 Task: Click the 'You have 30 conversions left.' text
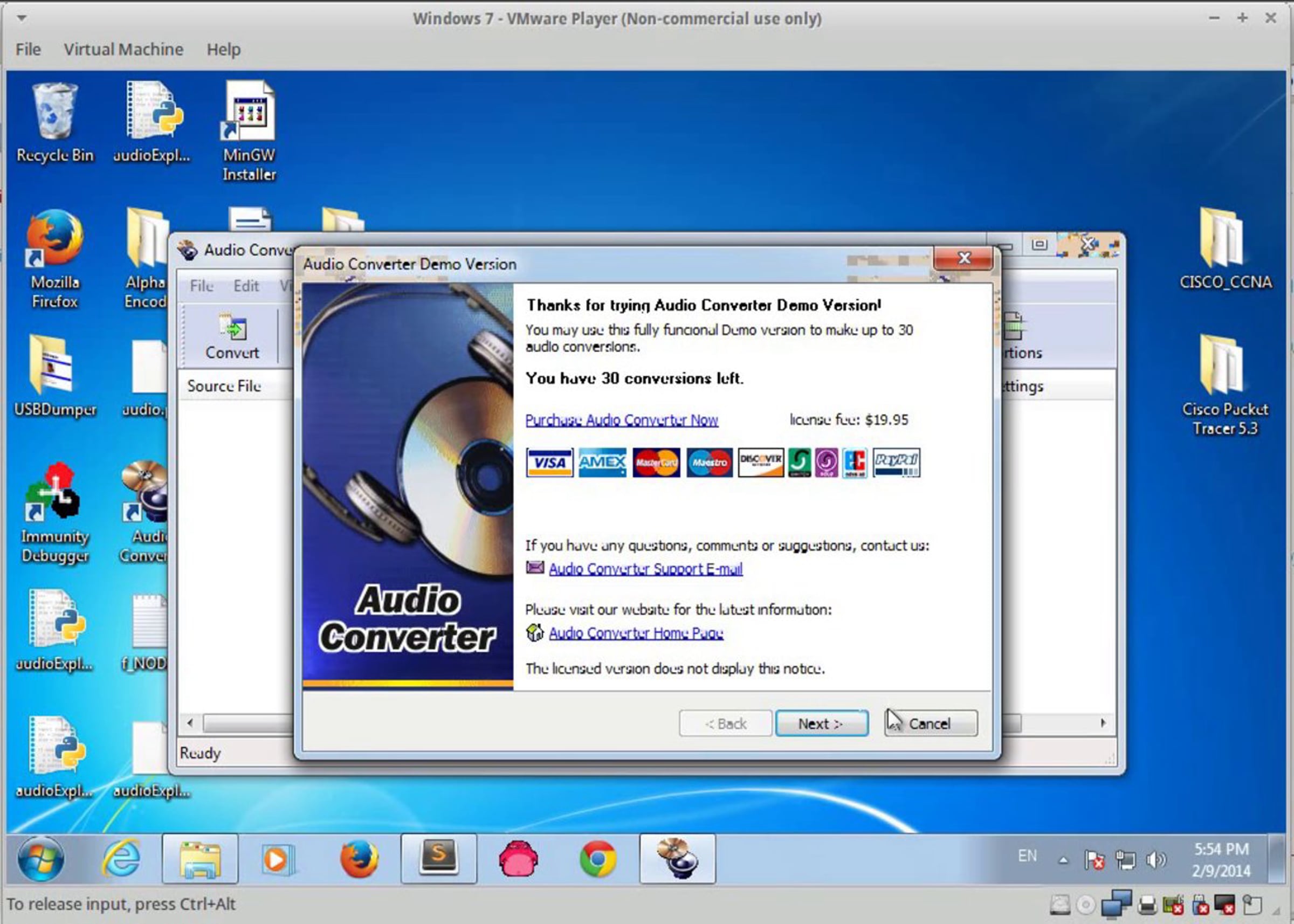pos(634,378)
